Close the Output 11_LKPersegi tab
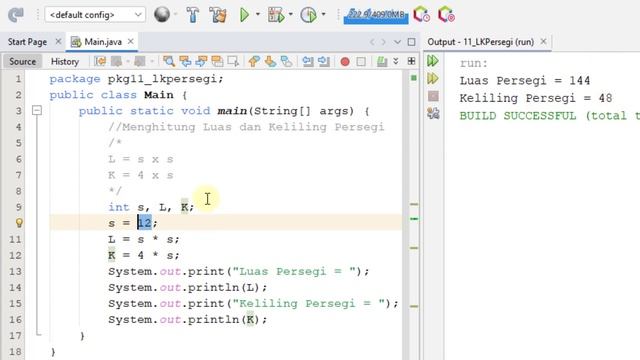 tap(543, 42)
